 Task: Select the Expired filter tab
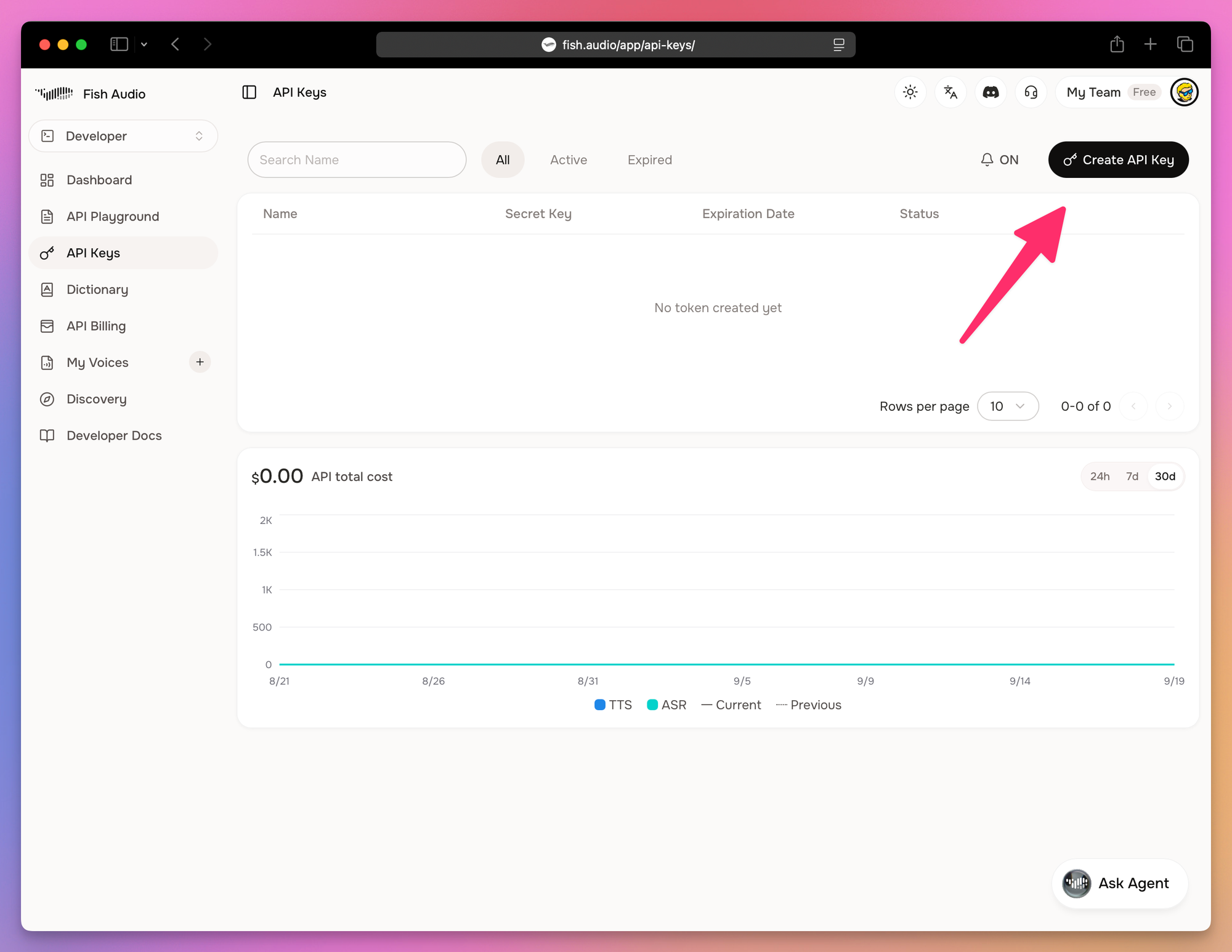tap(650, 160)
